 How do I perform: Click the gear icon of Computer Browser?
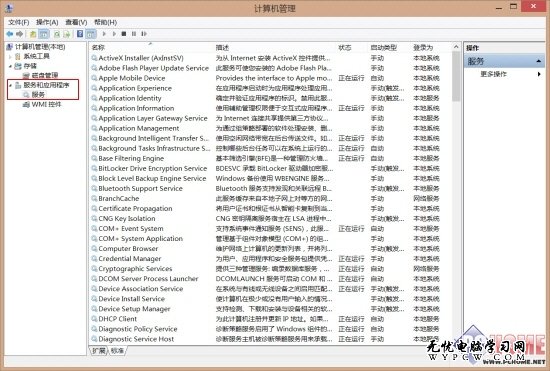tap(94, 249)
